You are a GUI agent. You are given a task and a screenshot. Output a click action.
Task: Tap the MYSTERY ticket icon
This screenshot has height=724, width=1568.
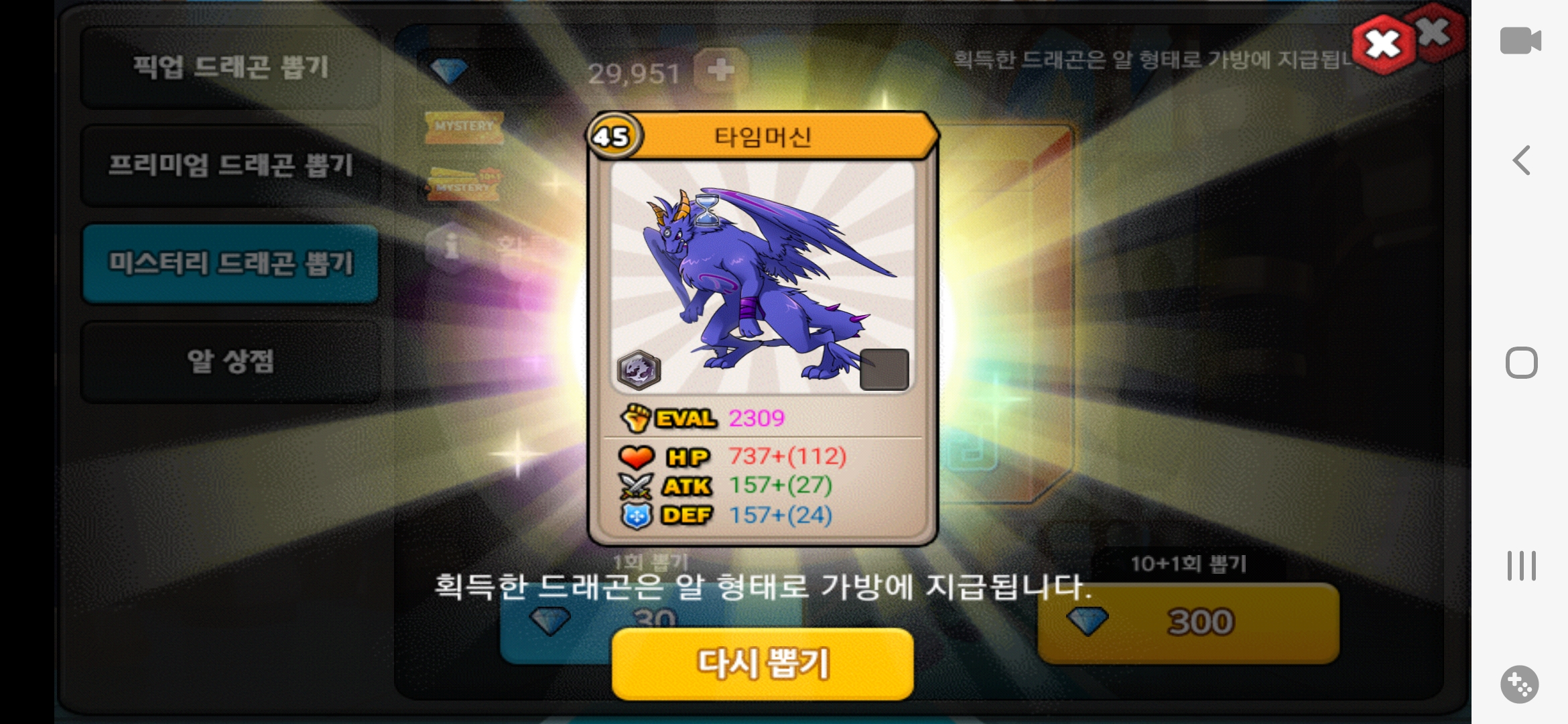point(464,127)
